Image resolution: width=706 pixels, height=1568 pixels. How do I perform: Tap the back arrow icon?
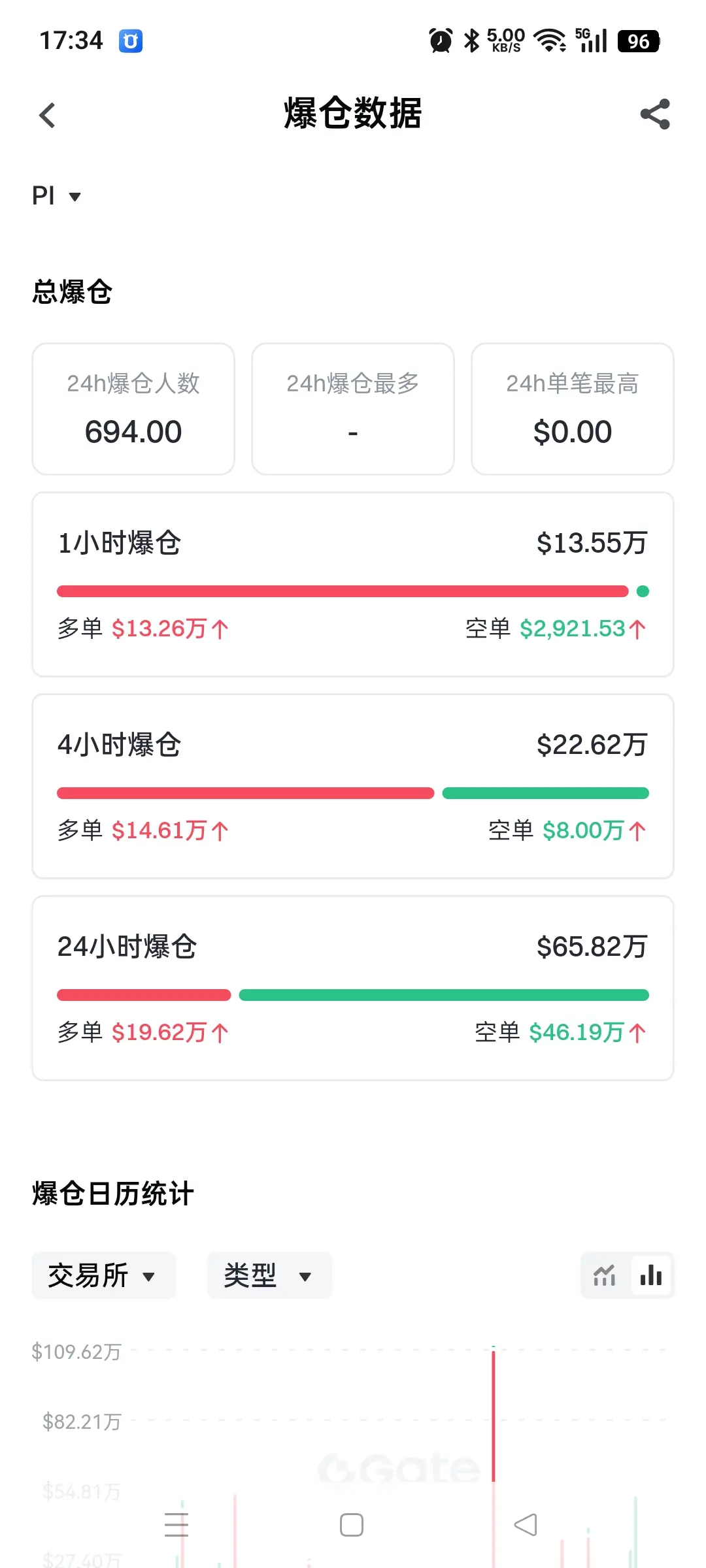click(47, 116)
